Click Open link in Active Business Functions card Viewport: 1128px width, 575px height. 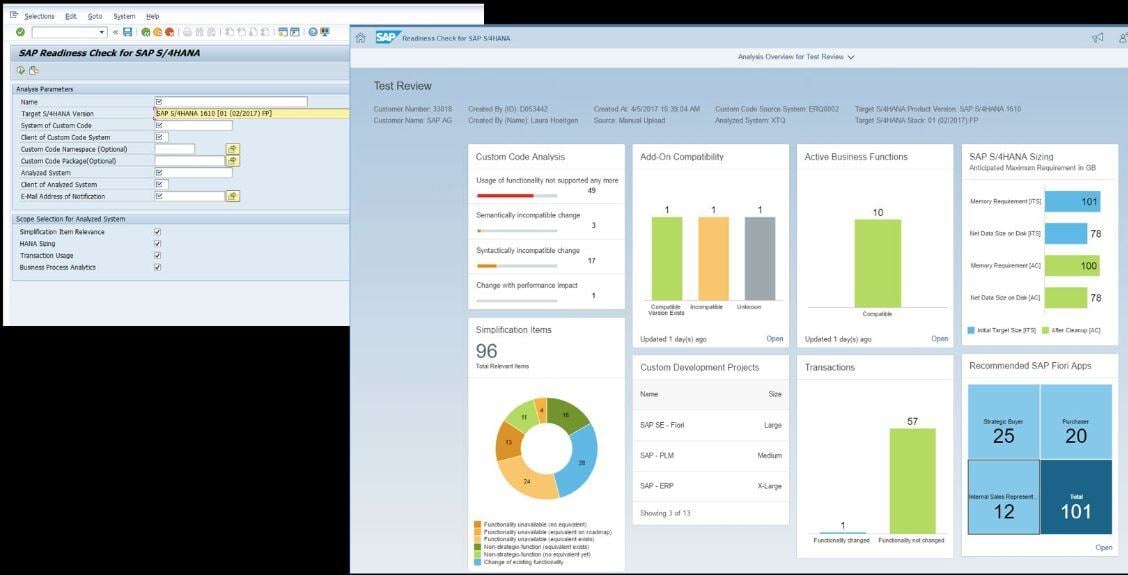[x=940, y=338]
